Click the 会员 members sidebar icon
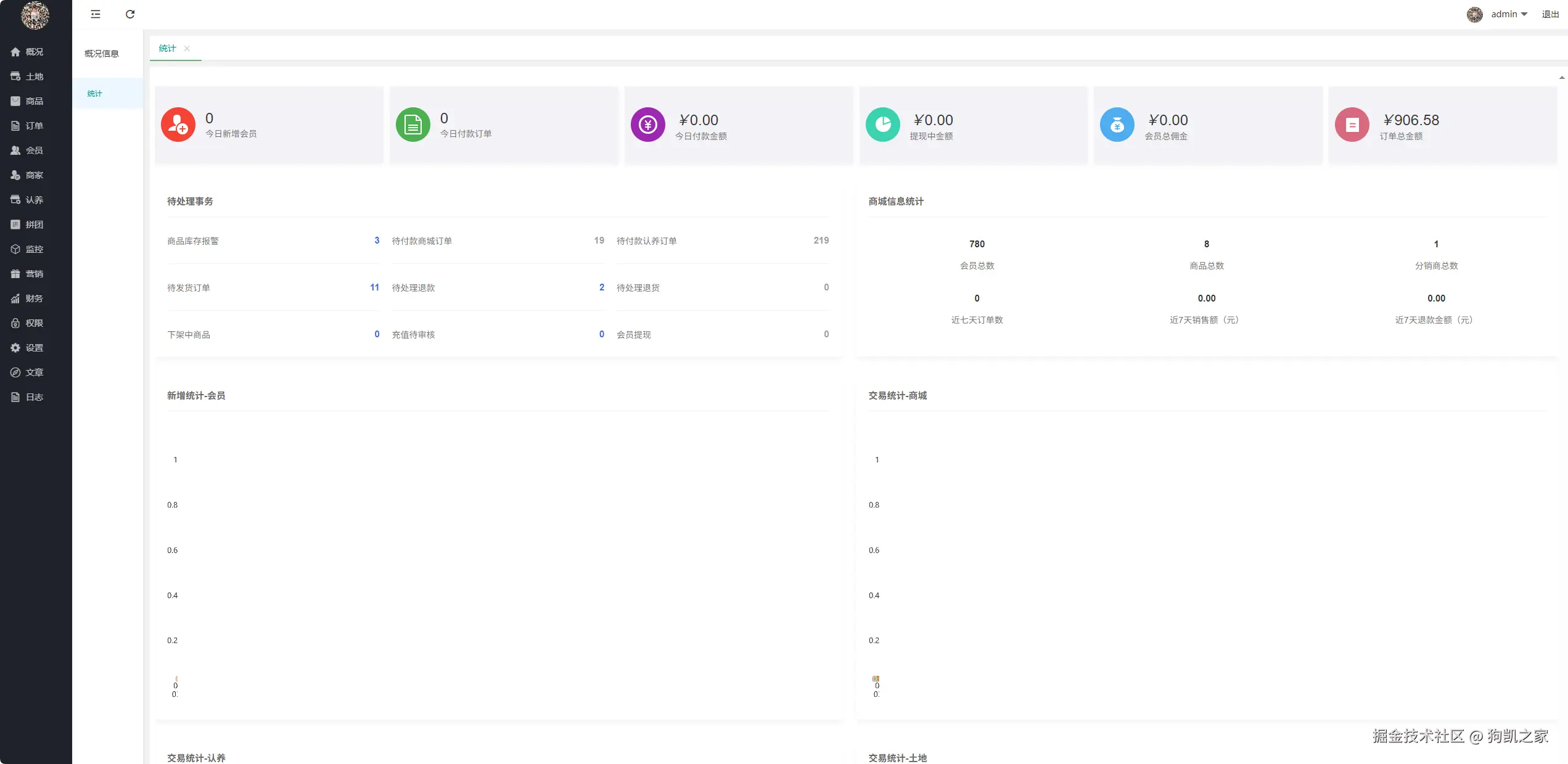1568x764 pixels. (15, 150)
